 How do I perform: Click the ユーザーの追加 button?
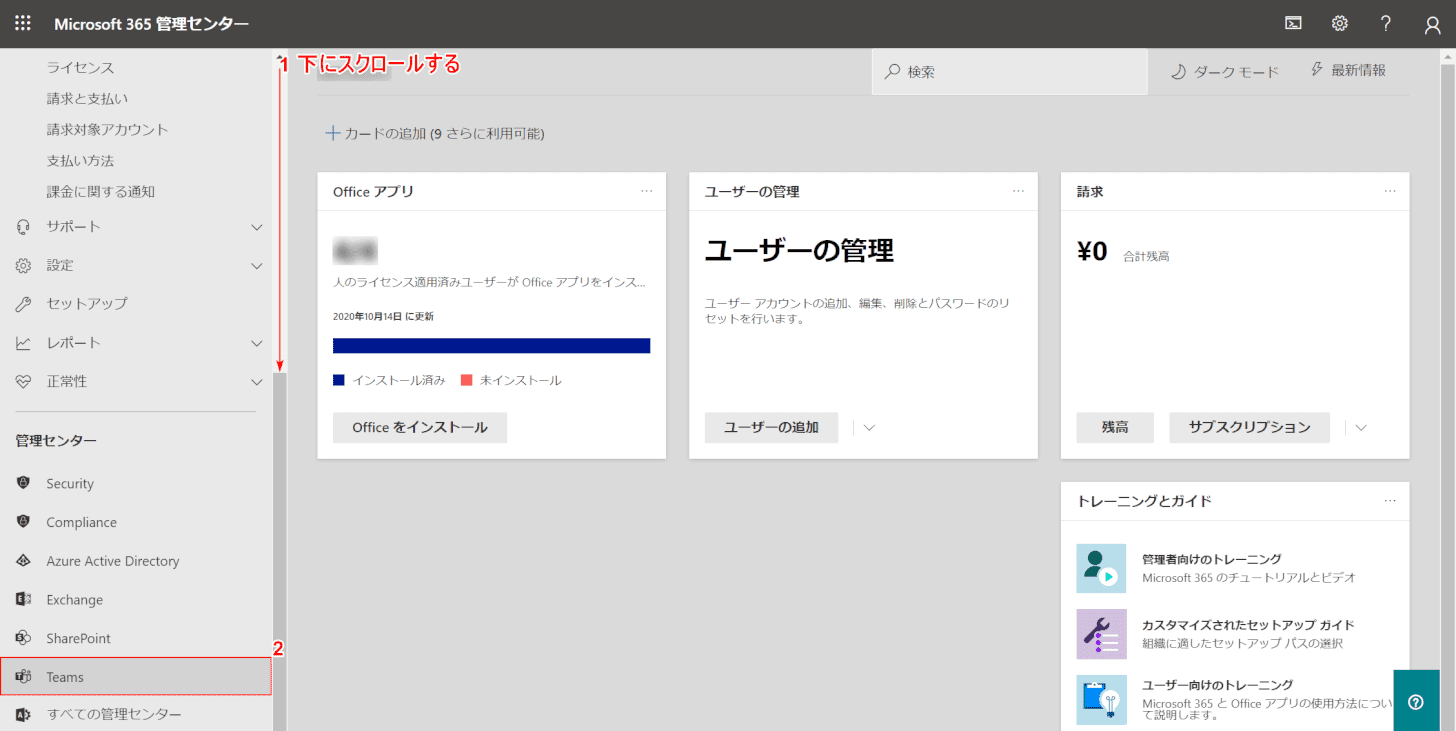[771, 427]
